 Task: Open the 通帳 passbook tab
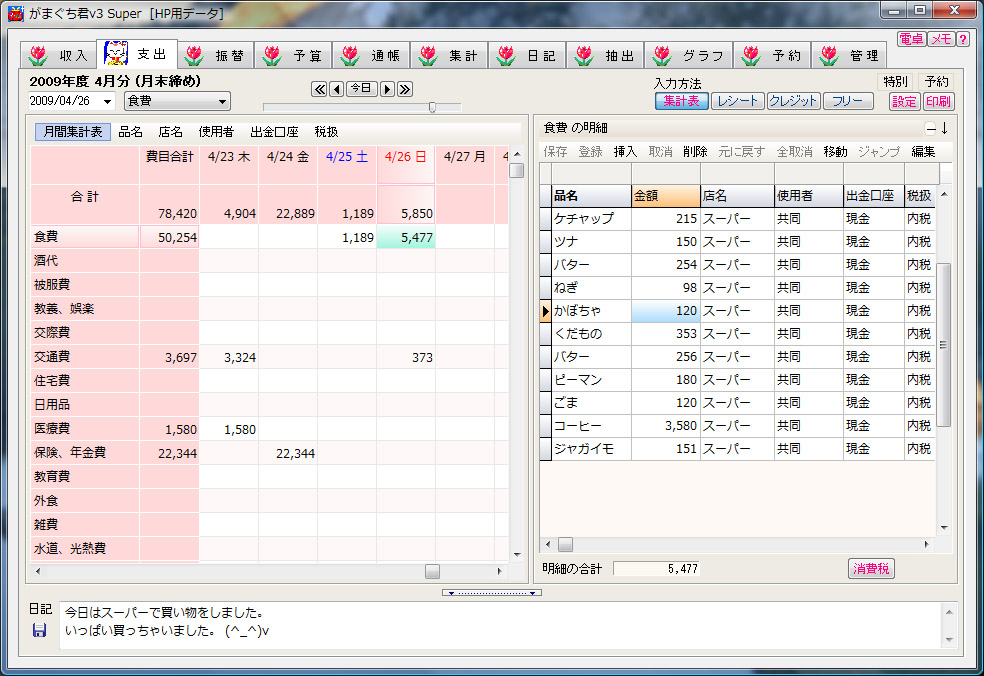point(372,55)
